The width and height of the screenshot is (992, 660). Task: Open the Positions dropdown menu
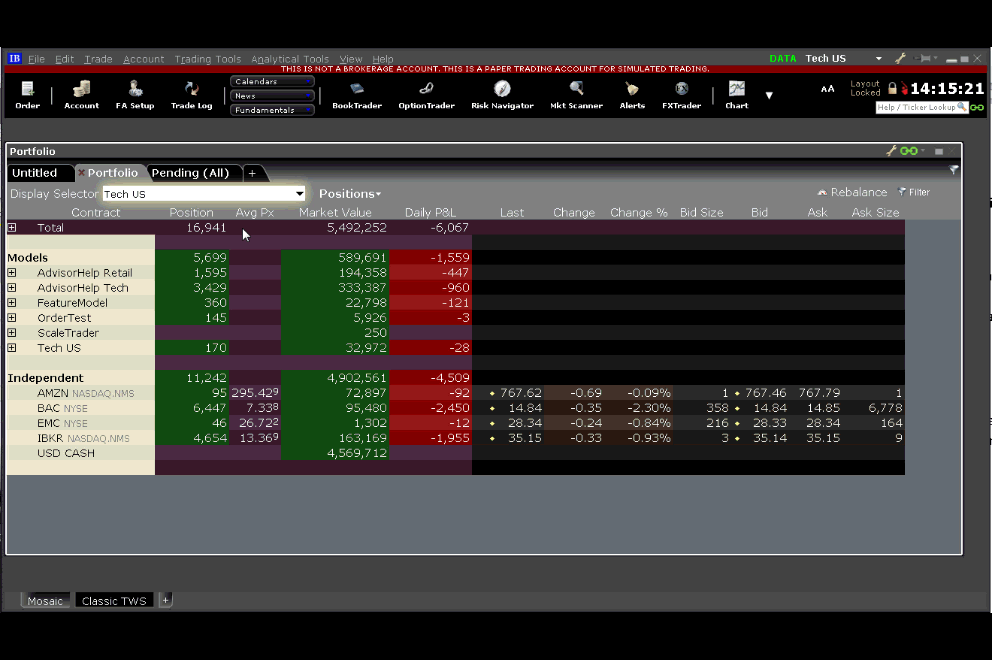(x=349, y=194)
